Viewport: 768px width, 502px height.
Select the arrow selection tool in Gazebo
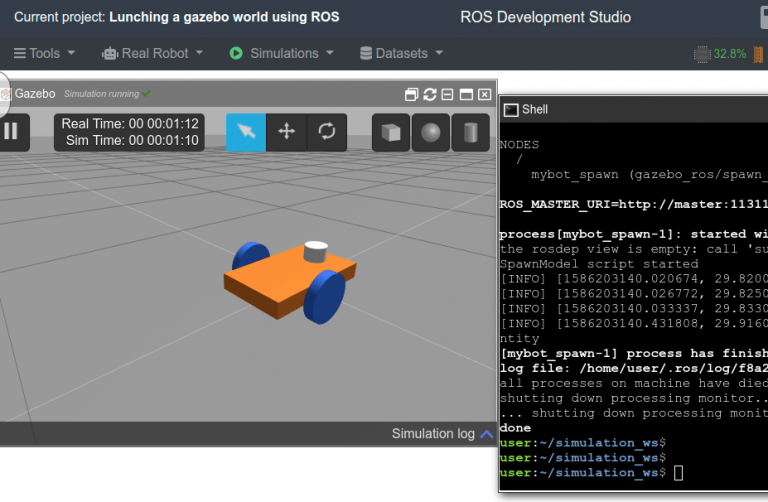pos(246,132)
